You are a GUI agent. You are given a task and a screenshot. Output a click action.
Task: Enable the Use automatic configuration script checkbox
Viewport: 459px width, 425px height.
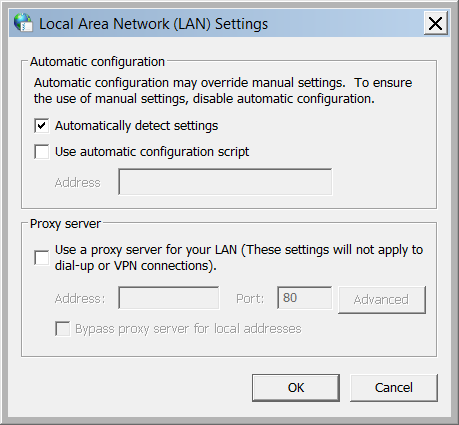[x=42, y=152]
